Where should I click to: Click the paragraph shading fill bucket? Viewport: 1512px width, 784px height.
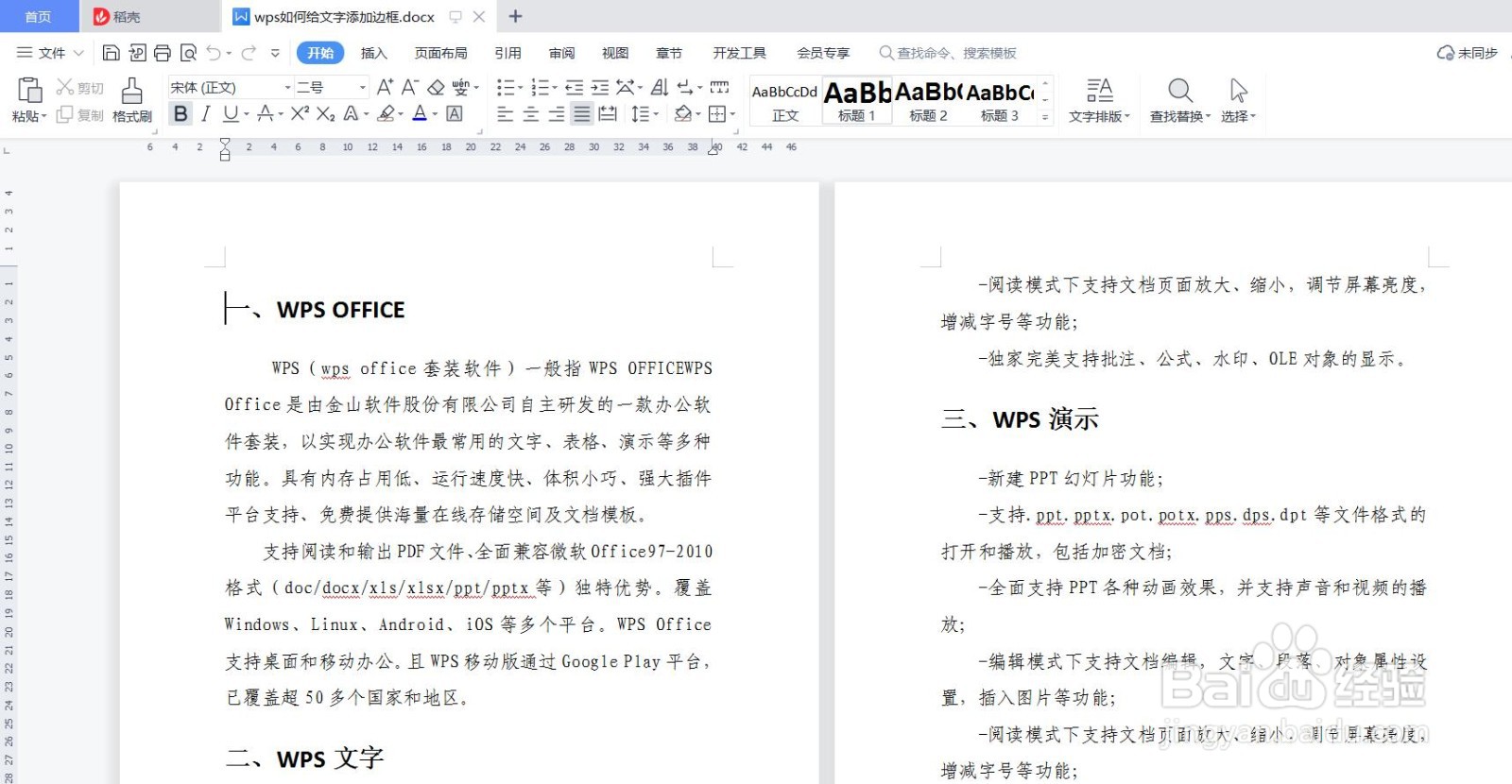coord(682,114)
